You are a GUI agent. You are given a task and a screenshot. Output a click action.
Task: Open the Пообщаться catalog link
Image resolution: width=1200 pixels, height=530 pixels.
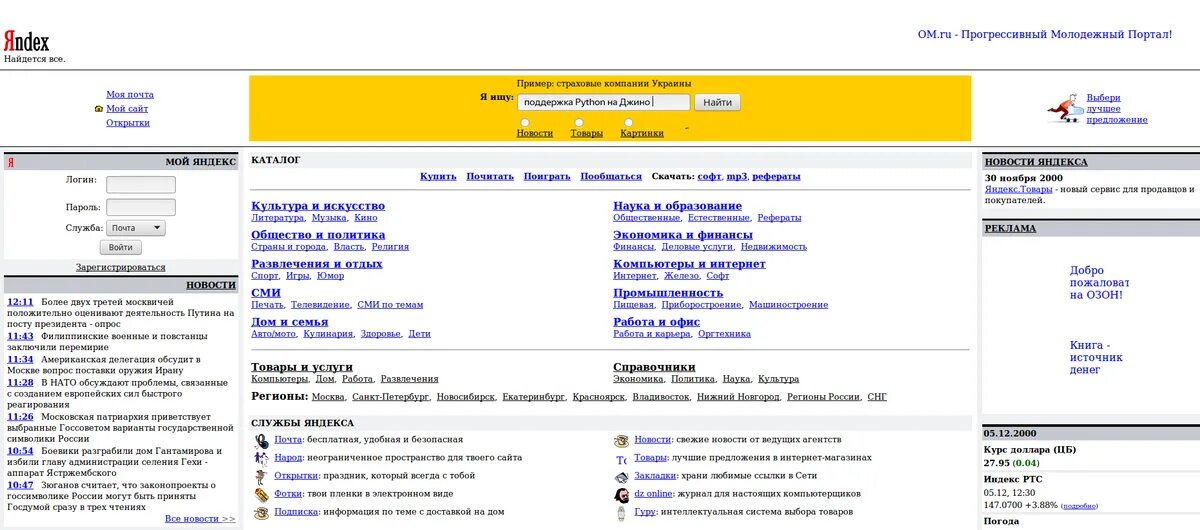coord(611,176)
